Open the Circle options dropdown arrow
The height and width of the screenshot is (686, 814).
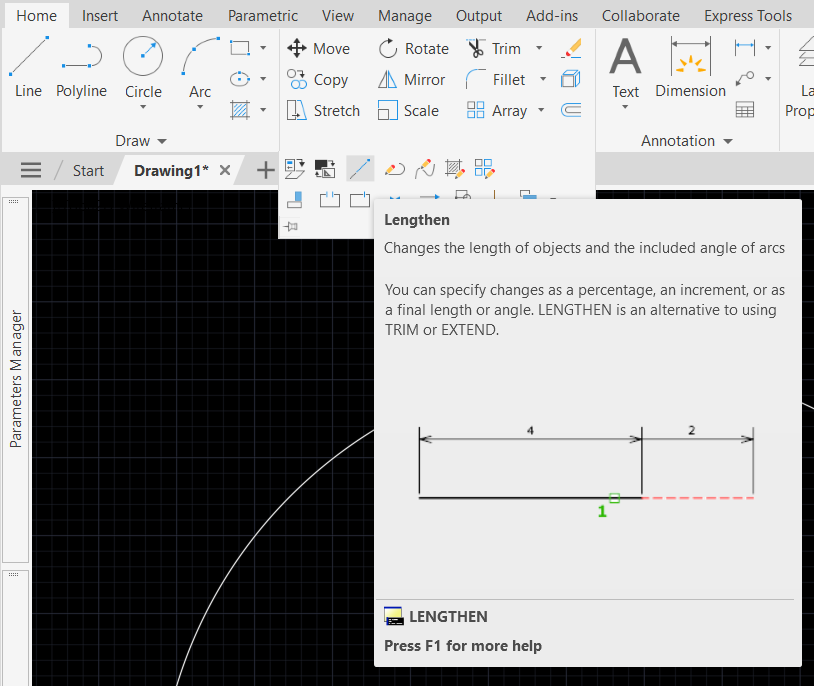click(x=143, y=108)
